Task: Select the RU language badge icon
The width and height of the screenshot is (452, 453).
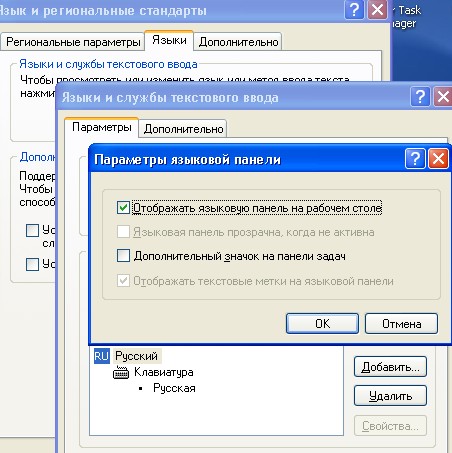Action: 102,356
